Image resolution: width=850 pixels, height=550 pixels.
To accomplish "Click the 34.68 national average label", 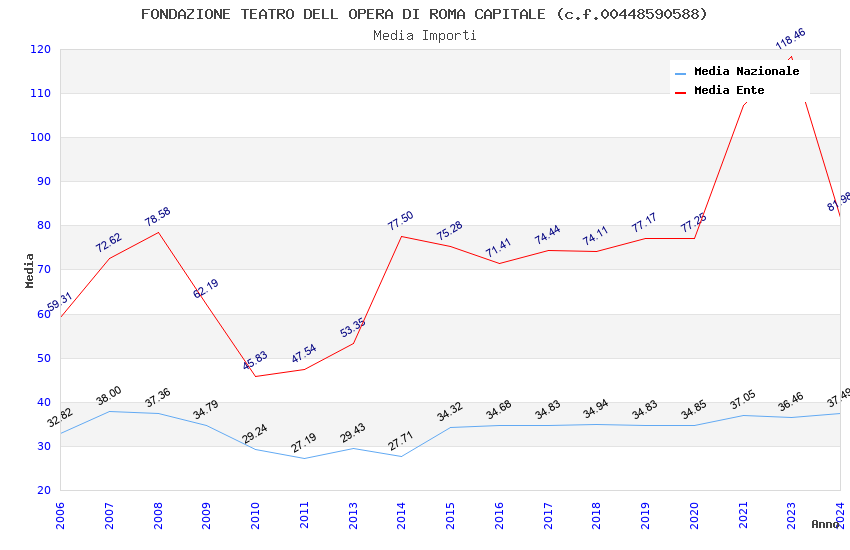I will coord(499,410).
